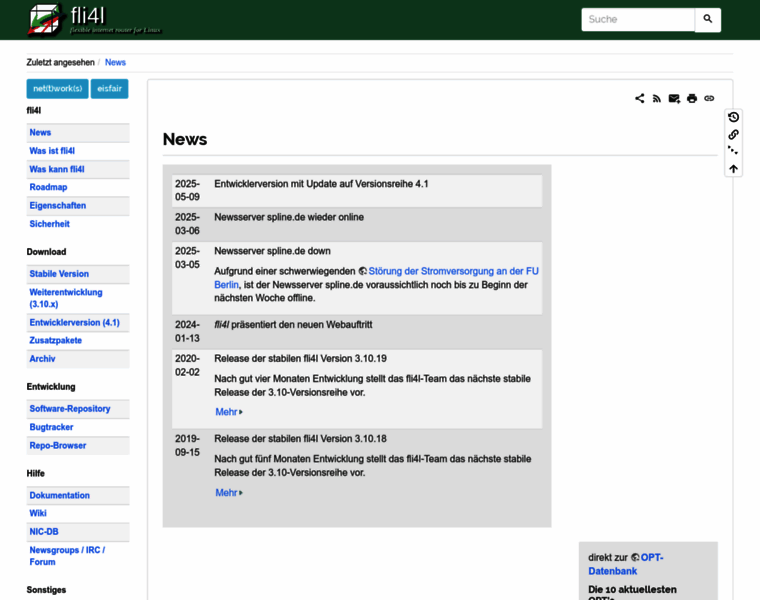Screen dimensions: 760x600
Task: Open the eisfair button
Action: tap(110, 89)
